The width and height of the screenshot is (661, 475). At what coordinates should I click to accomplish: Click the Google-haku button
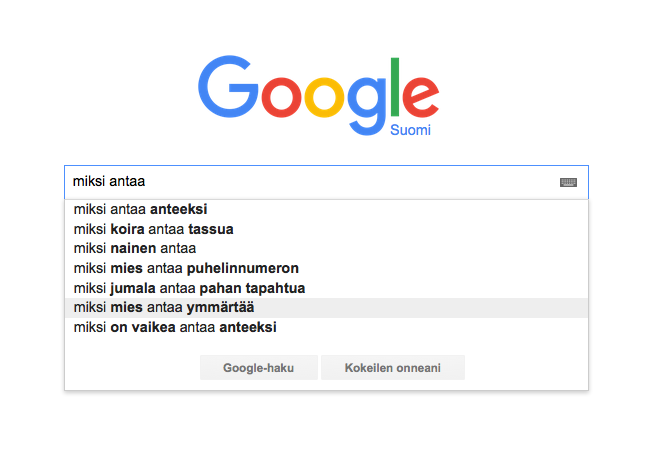tap(259, 368)
